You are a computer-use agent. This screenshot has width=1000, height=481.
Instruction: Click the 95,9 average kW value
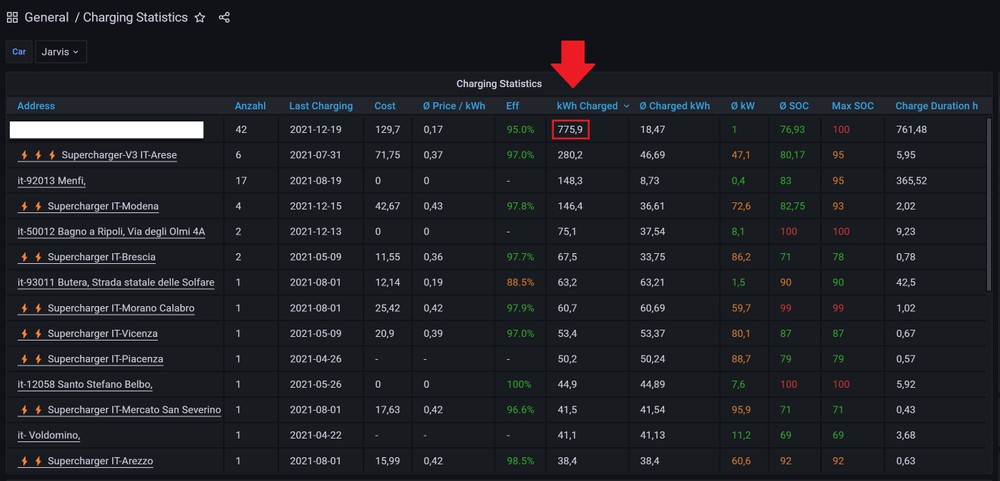pos(741,410)
